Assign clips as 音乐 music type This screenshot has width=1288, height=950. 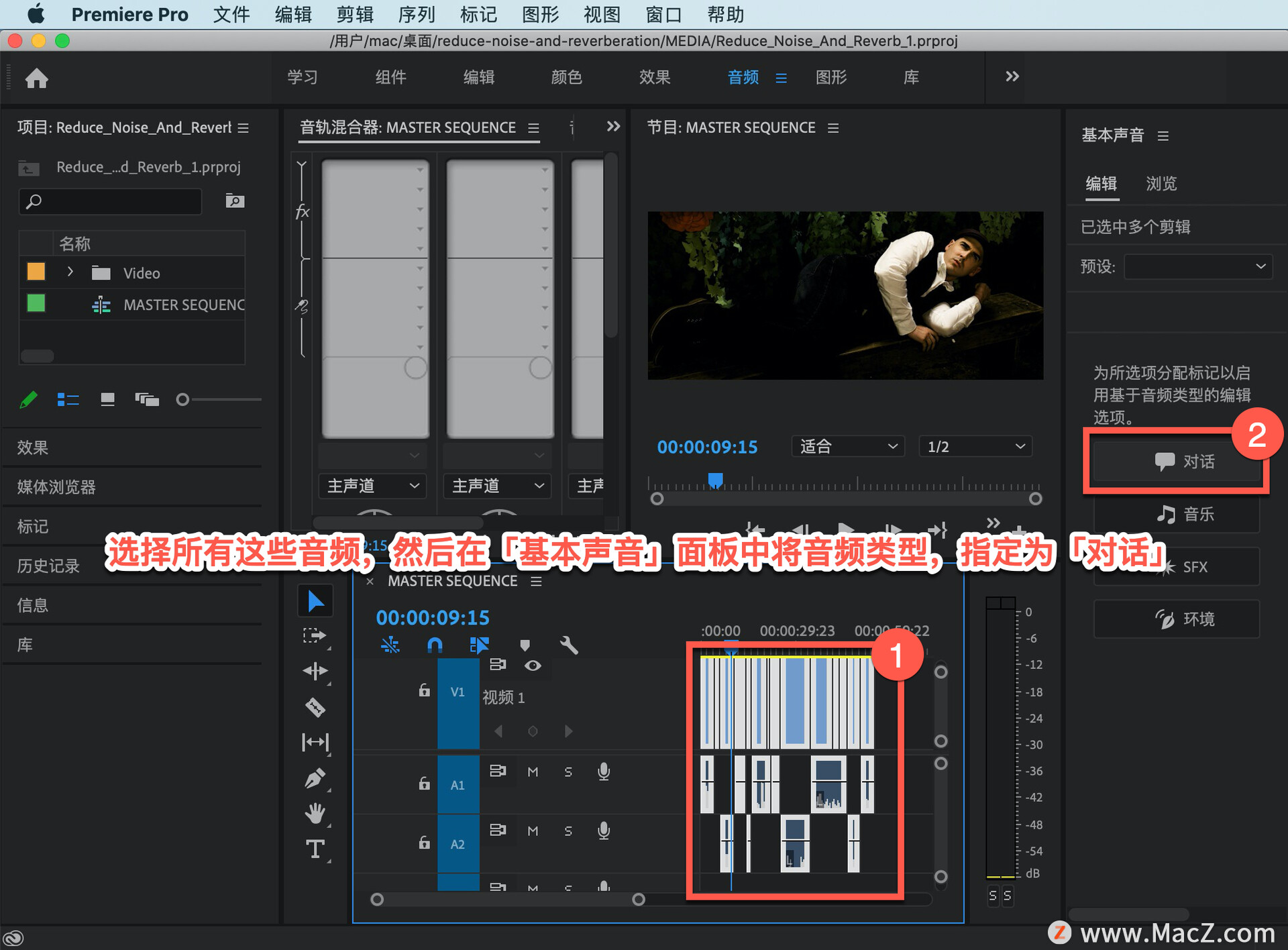(1176, 515)
